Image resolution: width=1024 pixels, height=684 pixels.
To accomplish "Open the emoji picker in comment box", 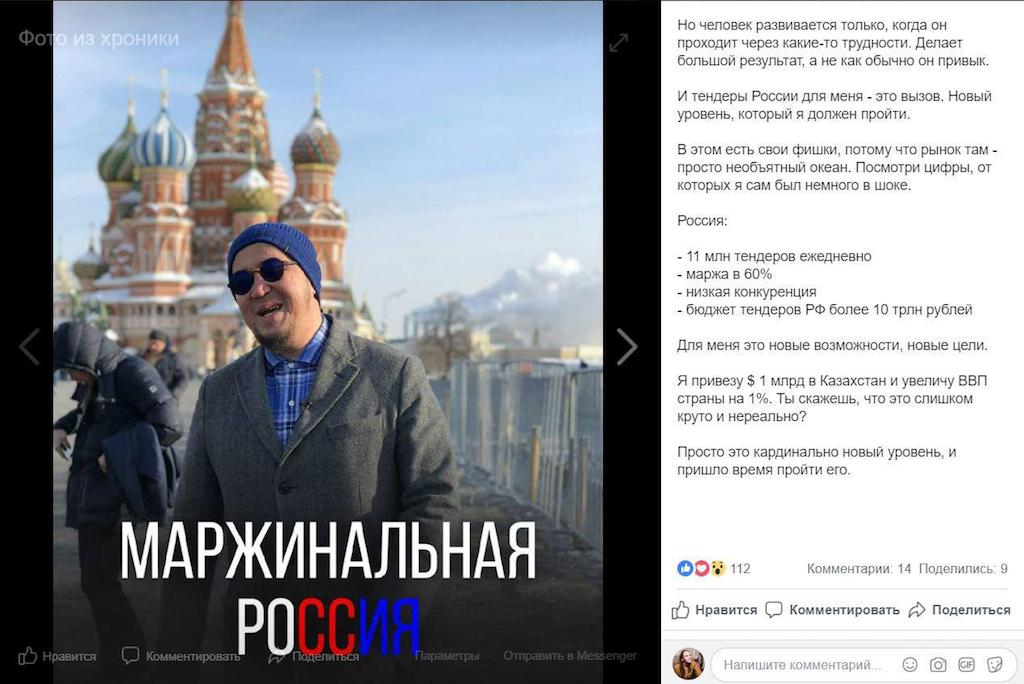I will [910, 664].
